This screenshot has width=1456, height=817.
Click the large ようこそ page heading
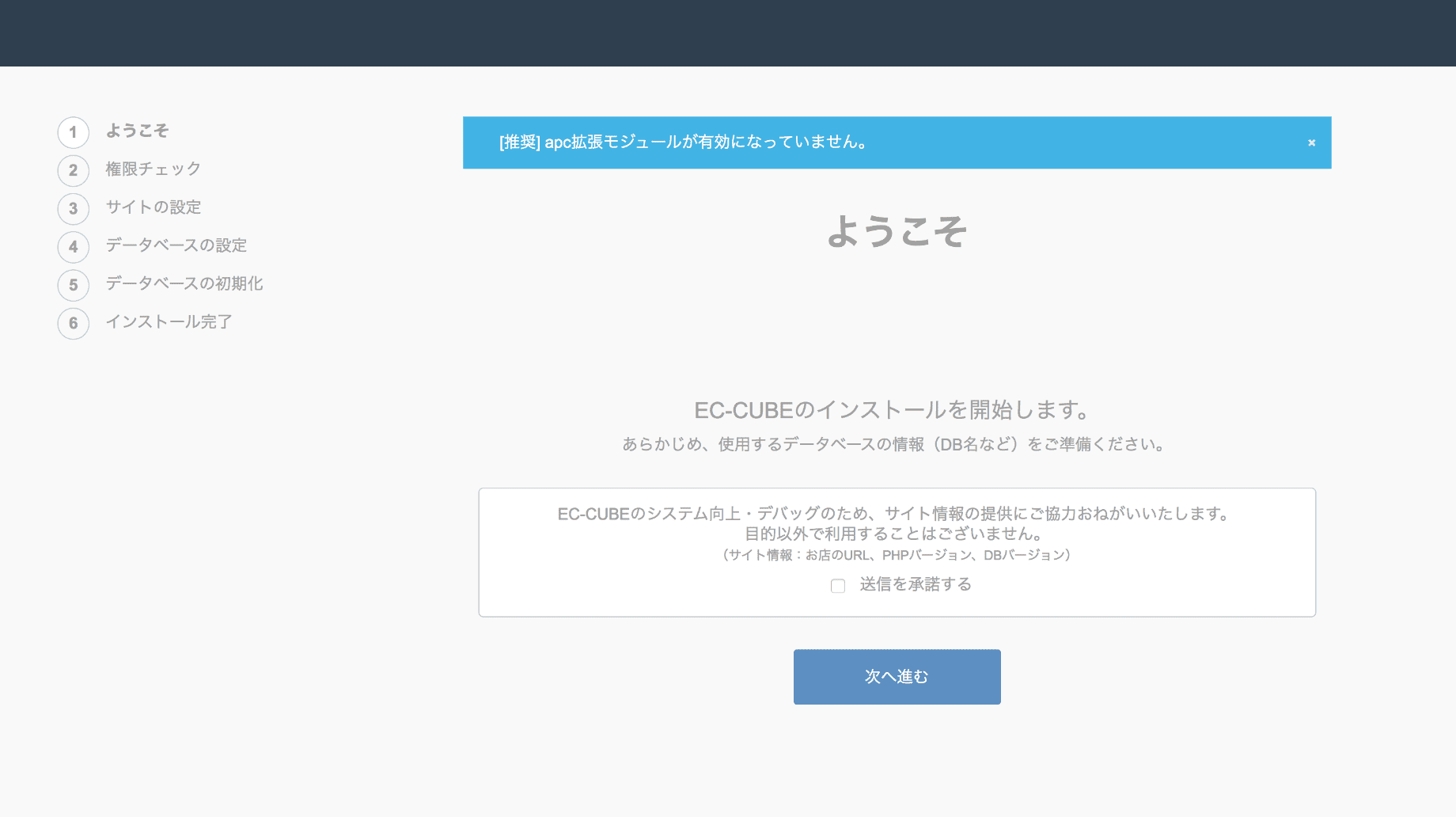click(x=897, y=231)
